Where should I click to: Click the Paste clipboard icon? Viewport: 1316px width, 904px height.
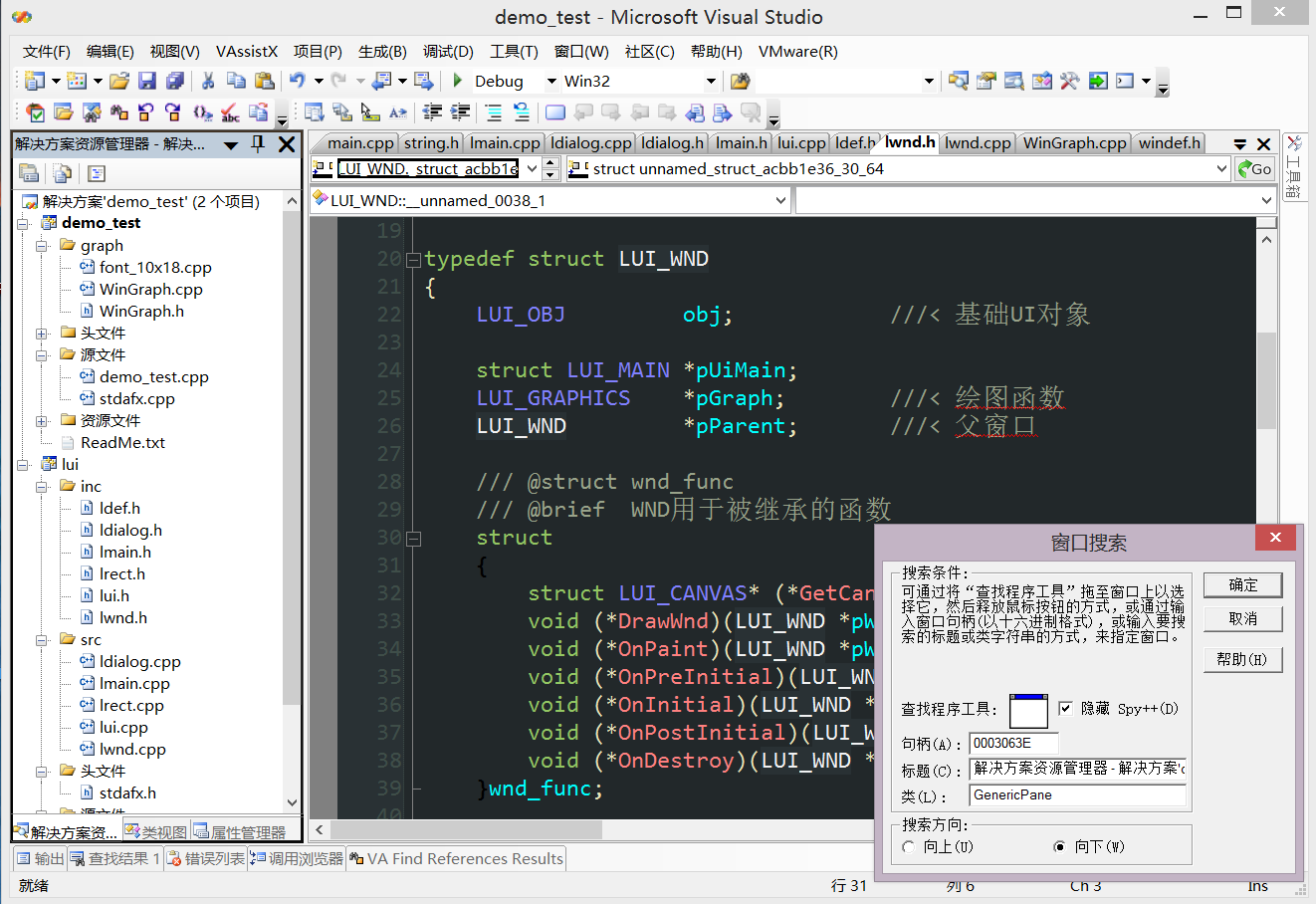click(x=266, y=81)
